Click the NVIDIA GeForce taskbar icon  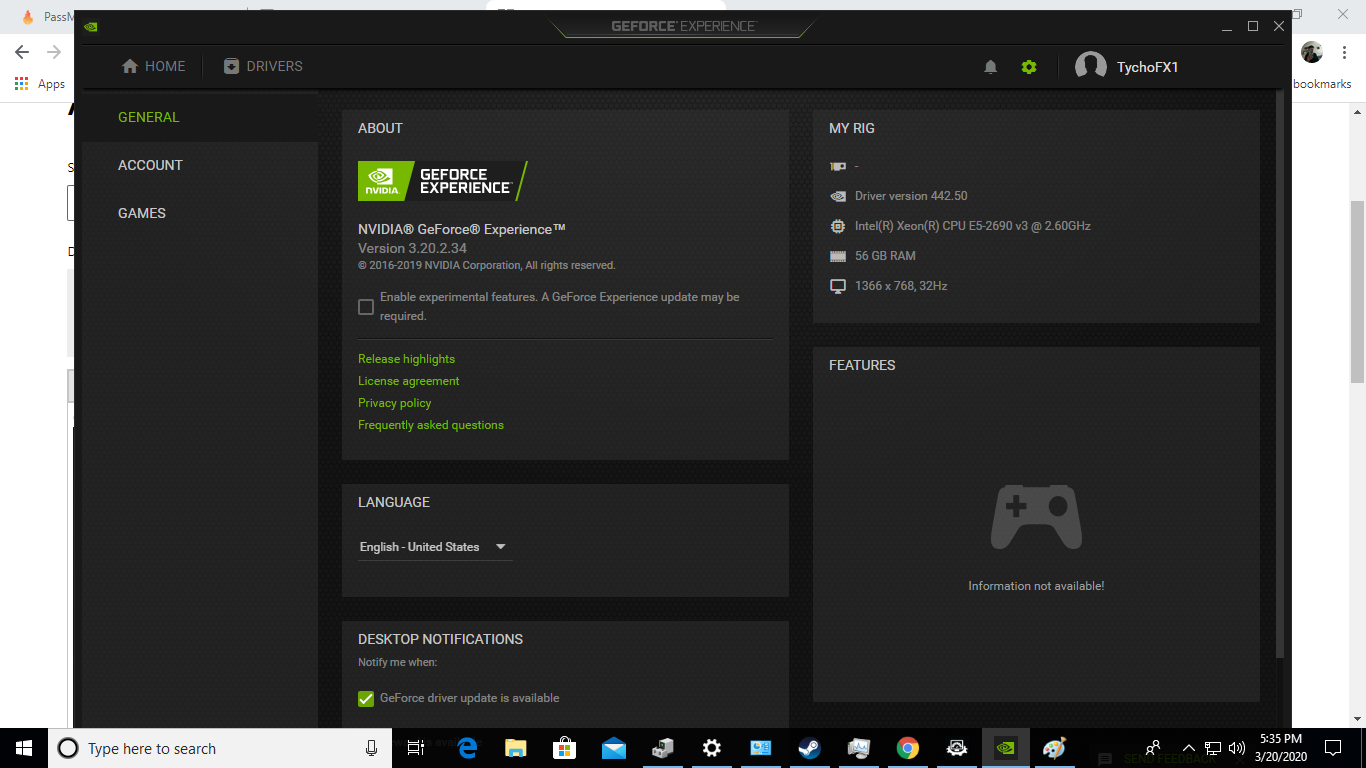pyautogui.click(x=1006, y=748)
